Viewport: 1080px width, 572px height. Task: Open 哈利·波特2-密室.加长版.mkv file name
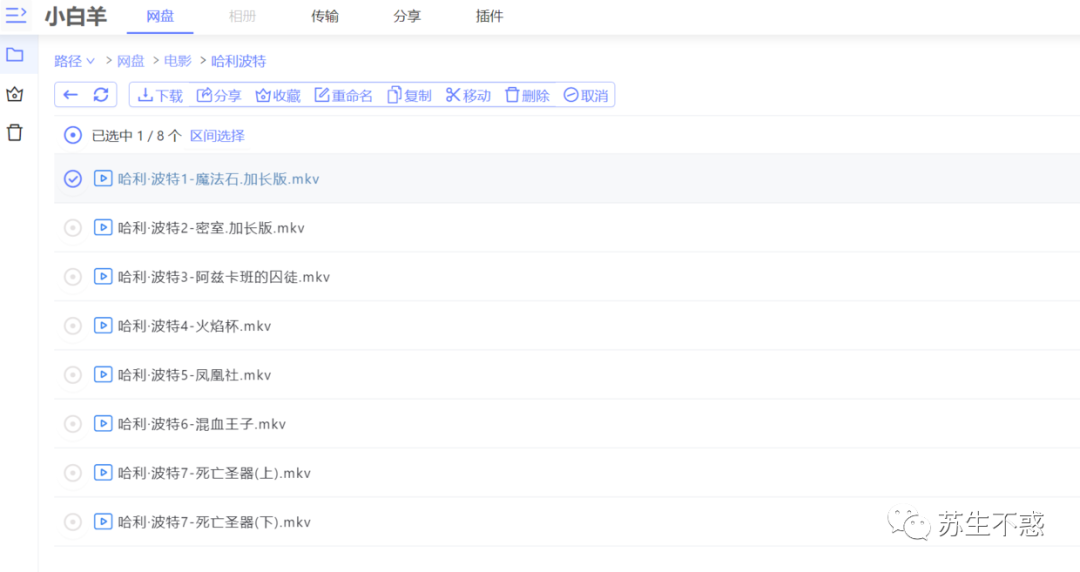[211, 228]
